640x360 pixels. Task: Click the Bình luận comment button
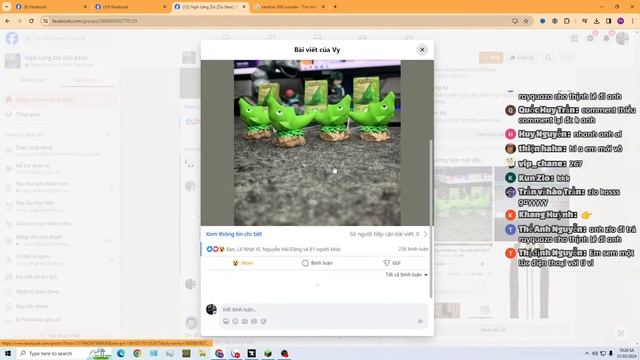point(317,263)
